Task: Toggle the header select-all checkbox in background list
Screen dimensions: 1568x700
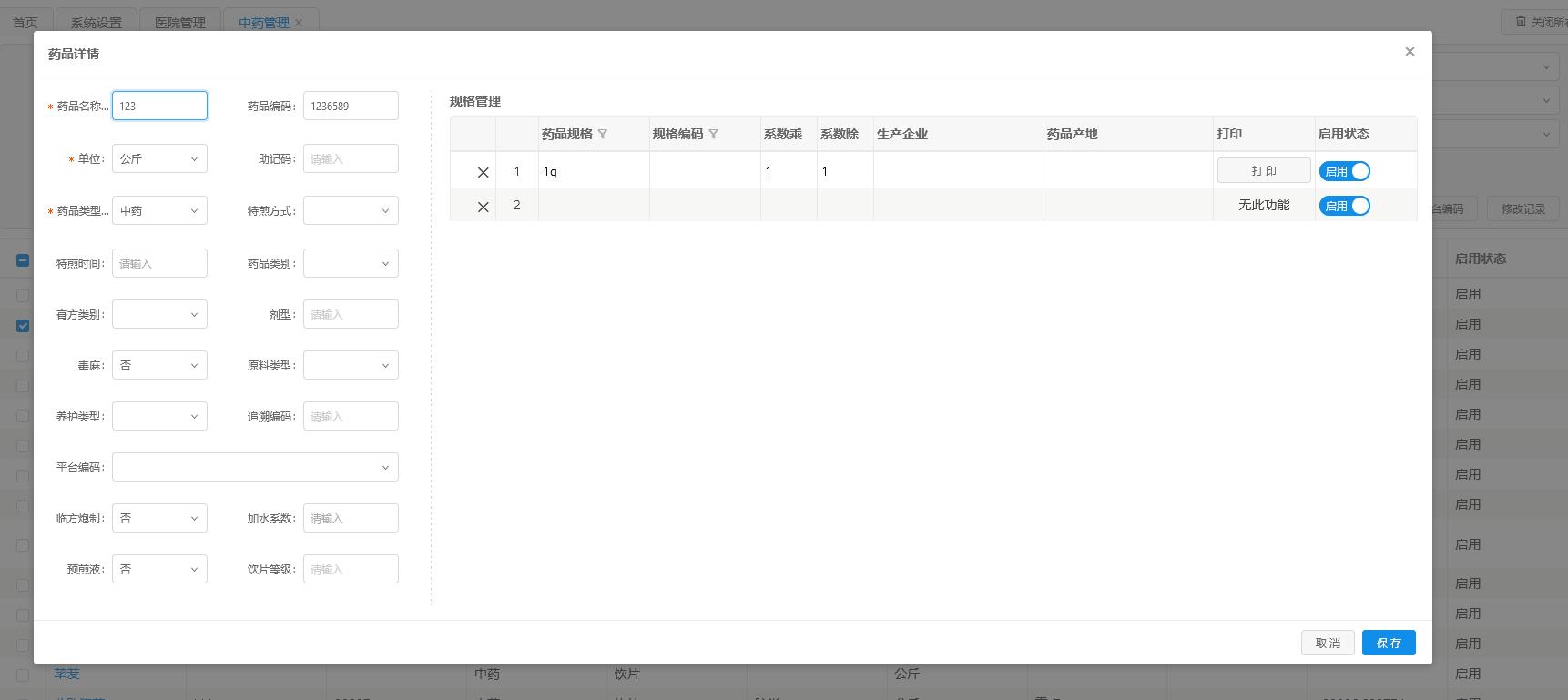Action: 23,260
